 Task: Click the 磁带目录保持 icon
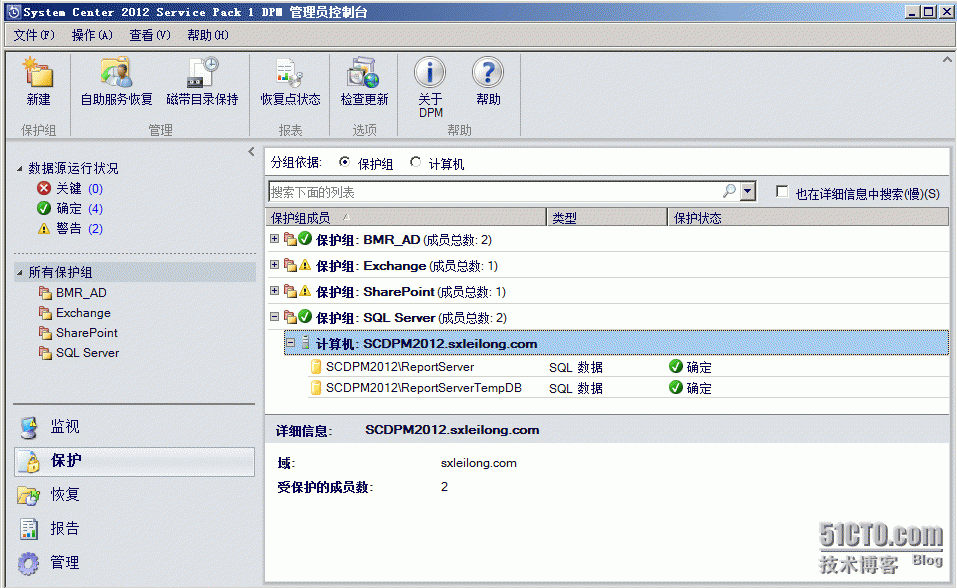click(202, 73)
